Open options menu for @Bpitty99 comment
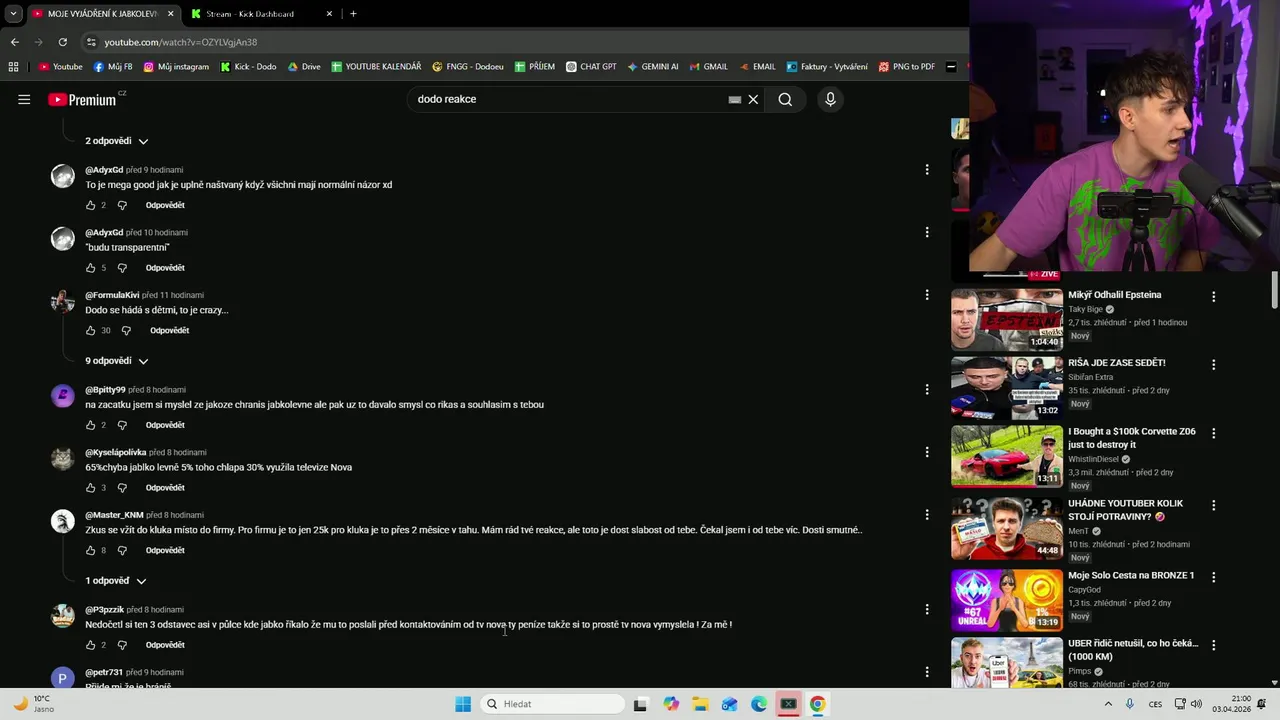Viewport: 1280px width, 720px height. (927, 389)
